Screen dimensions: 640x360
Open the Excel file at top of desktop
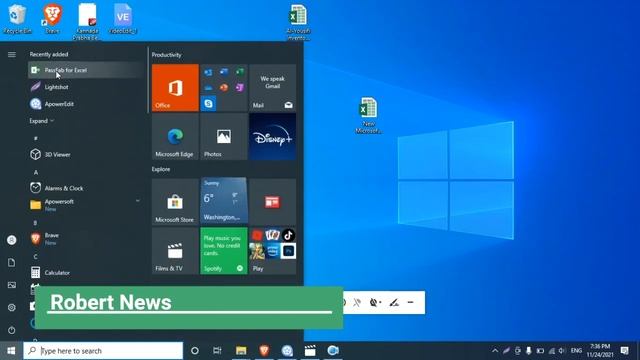click(298, 22)
